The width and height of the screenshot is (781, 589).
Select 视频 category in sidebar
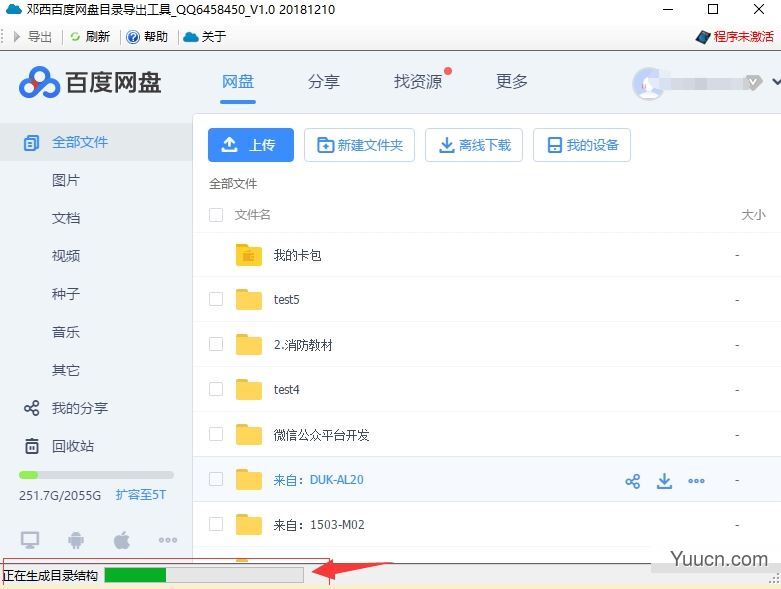[66, 256]
